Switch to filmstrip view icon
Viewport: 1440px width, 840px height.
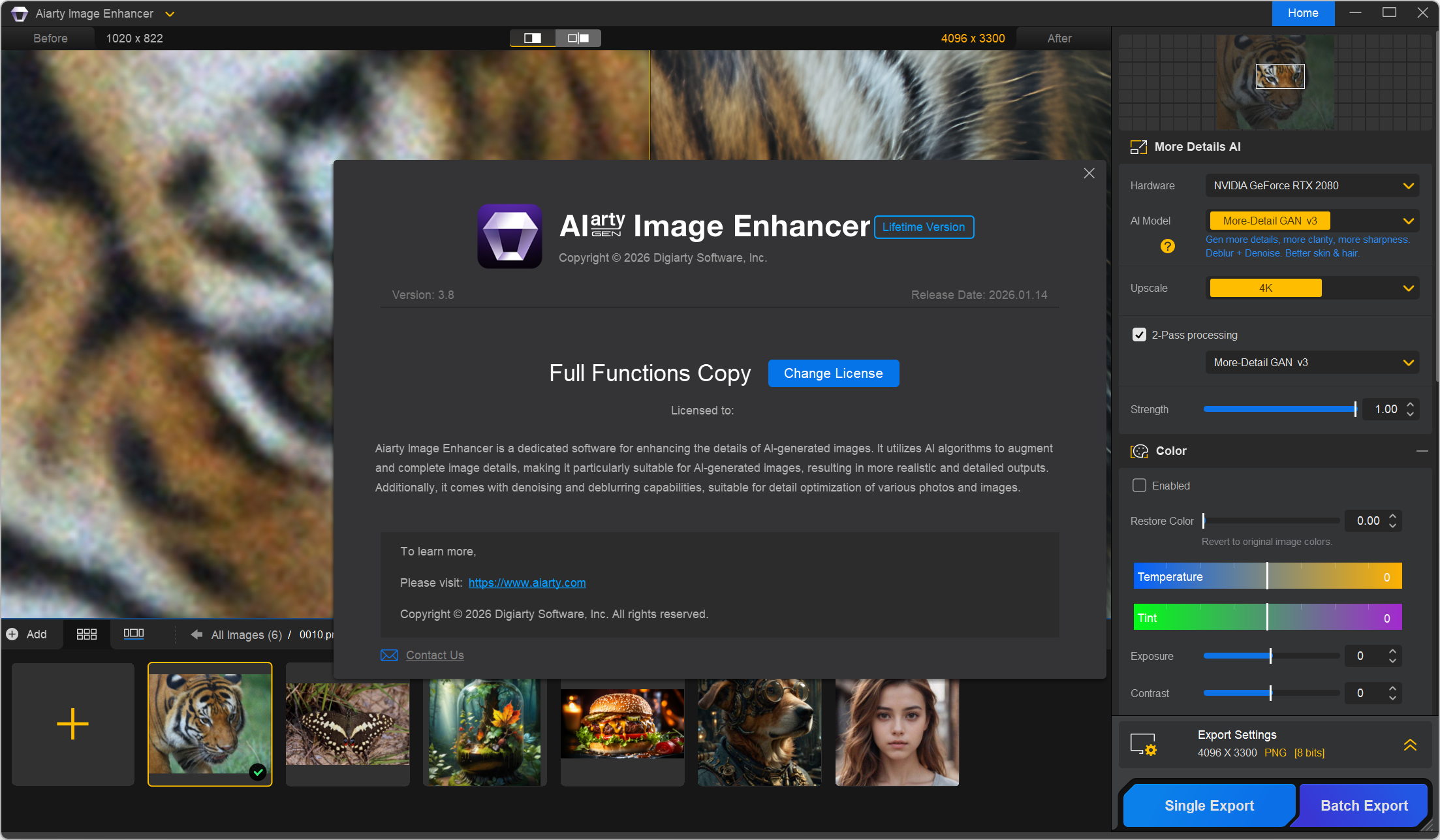pyautogui.click(x=134, y=634)
